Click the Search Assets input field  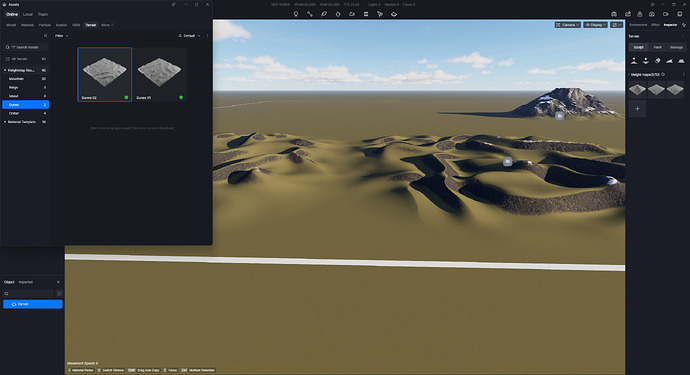pos(26,47)
